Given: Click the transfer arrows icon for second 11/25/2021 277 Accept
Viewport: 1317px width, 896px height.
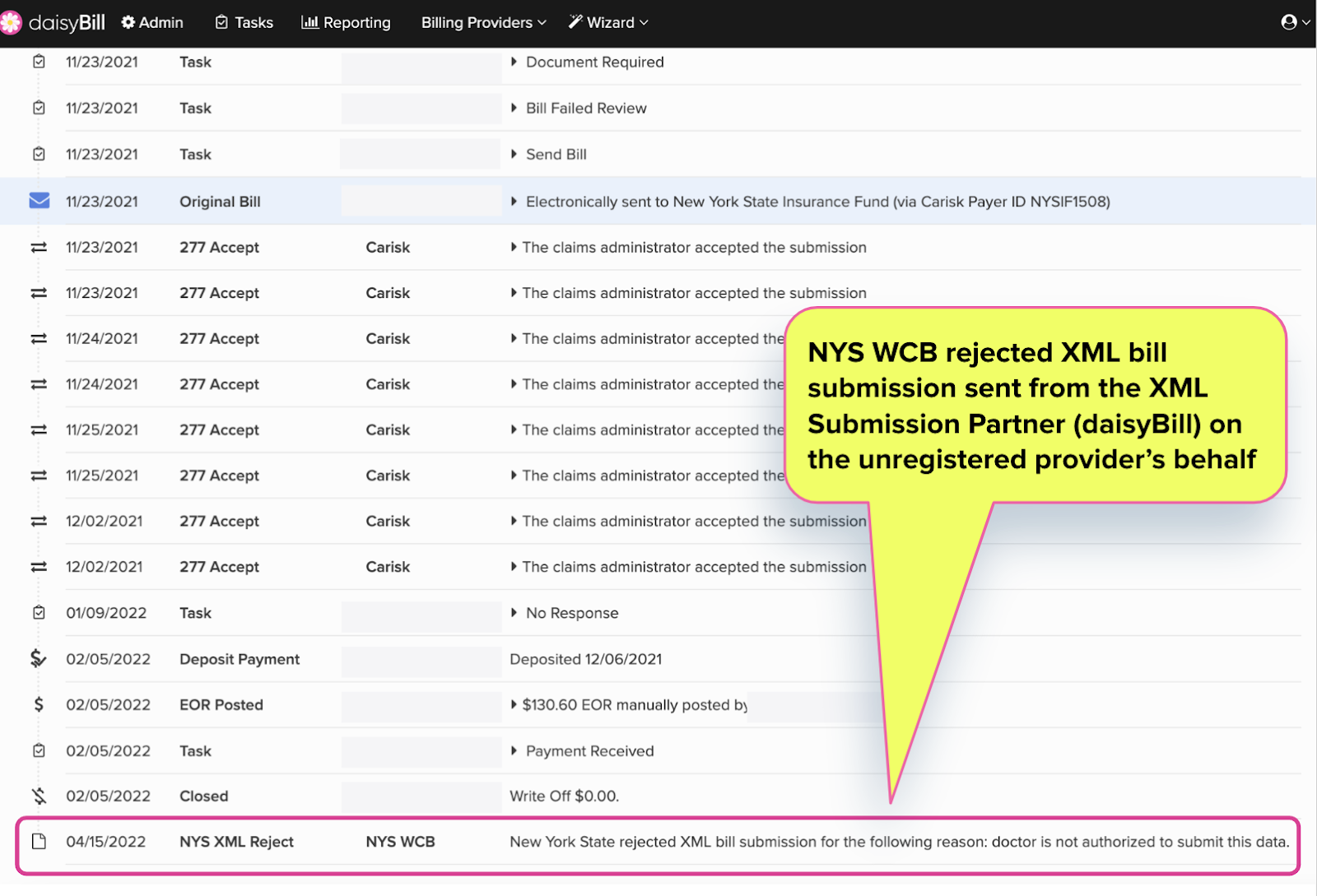Looking at the screenshot, I should coord(39,476).
